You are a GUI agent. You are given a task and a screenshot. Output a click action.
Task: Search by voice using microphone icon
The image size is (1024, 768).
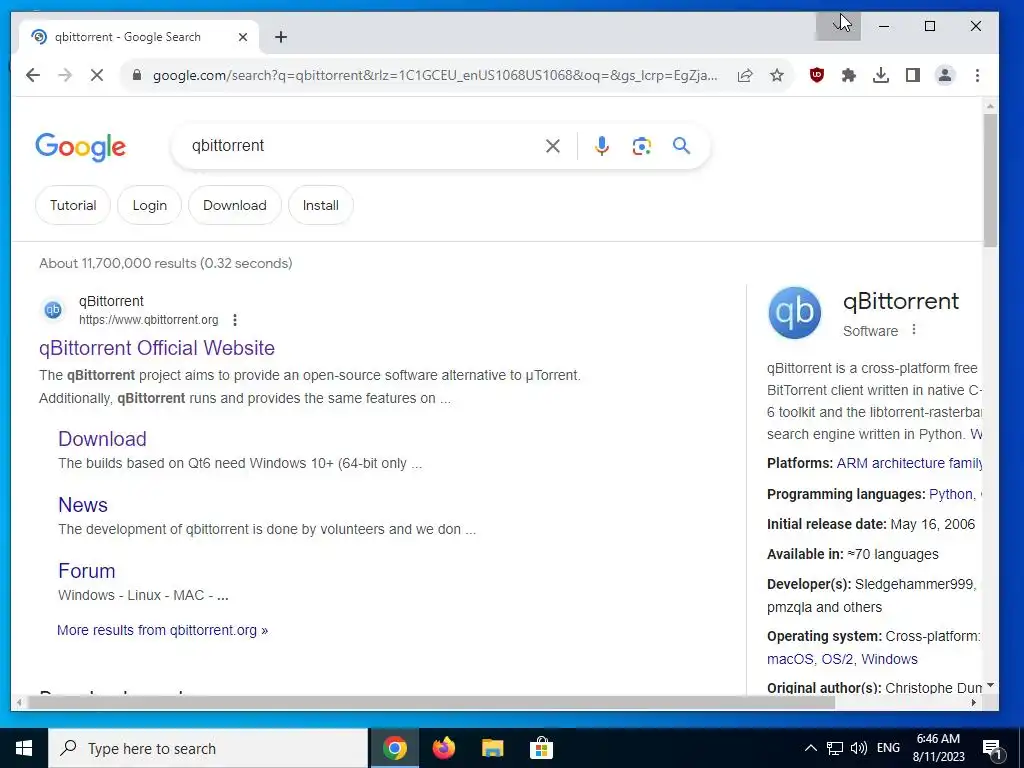pyautogui.click(x=601, y=146)
